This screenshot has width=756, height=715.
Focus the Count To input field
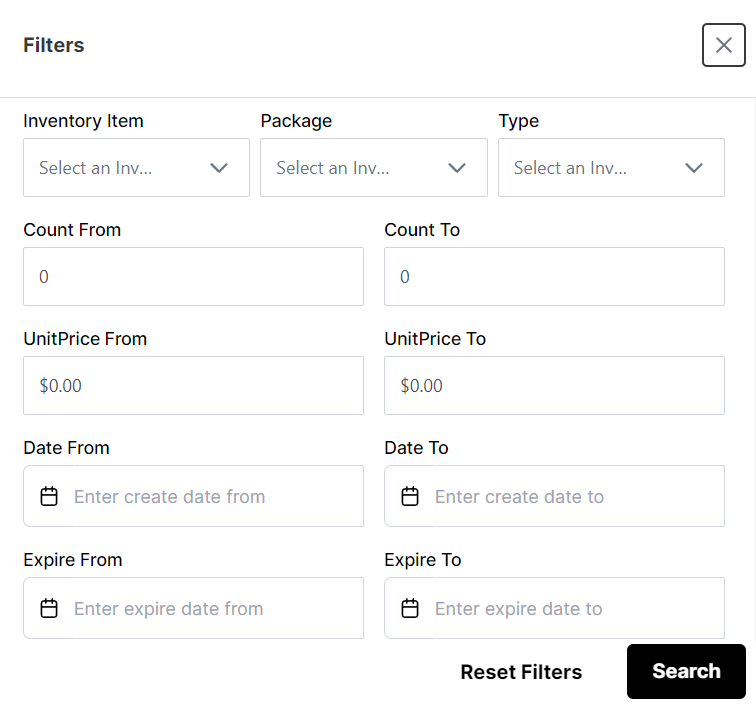[554, 276]
